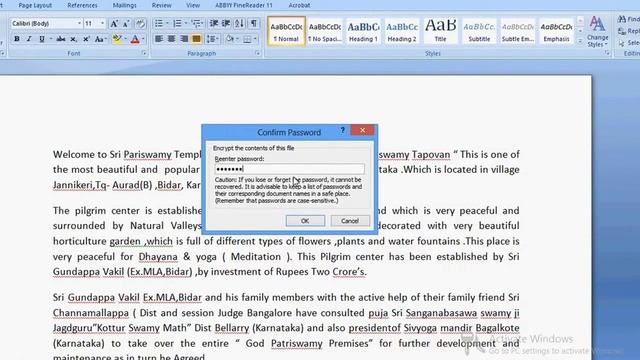The height and width of the screenshot is (360, 640).
Task: Click Cancel in the Confirm Password dialog
Action: 350,221
